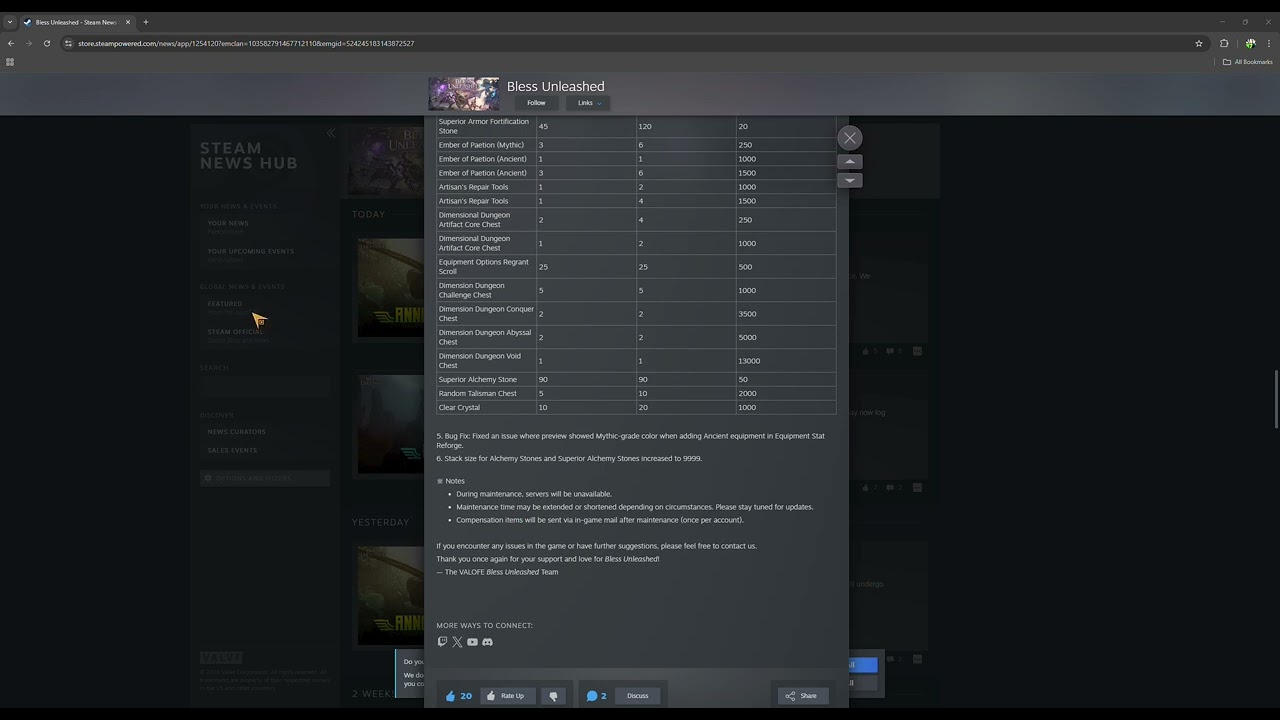Click the 'Dimension Dungeon Conquer Chest' cell

click(x=486, y=314)
